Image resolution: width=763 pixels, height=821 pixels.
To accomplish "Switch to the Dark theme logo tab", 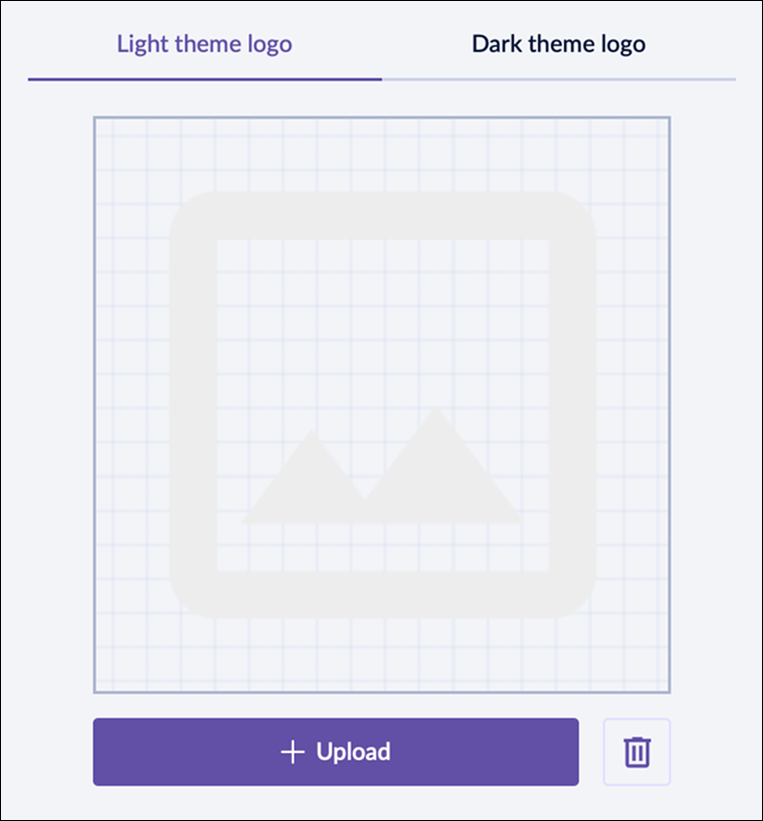I will pyautogui.click(x=558, y=44).
